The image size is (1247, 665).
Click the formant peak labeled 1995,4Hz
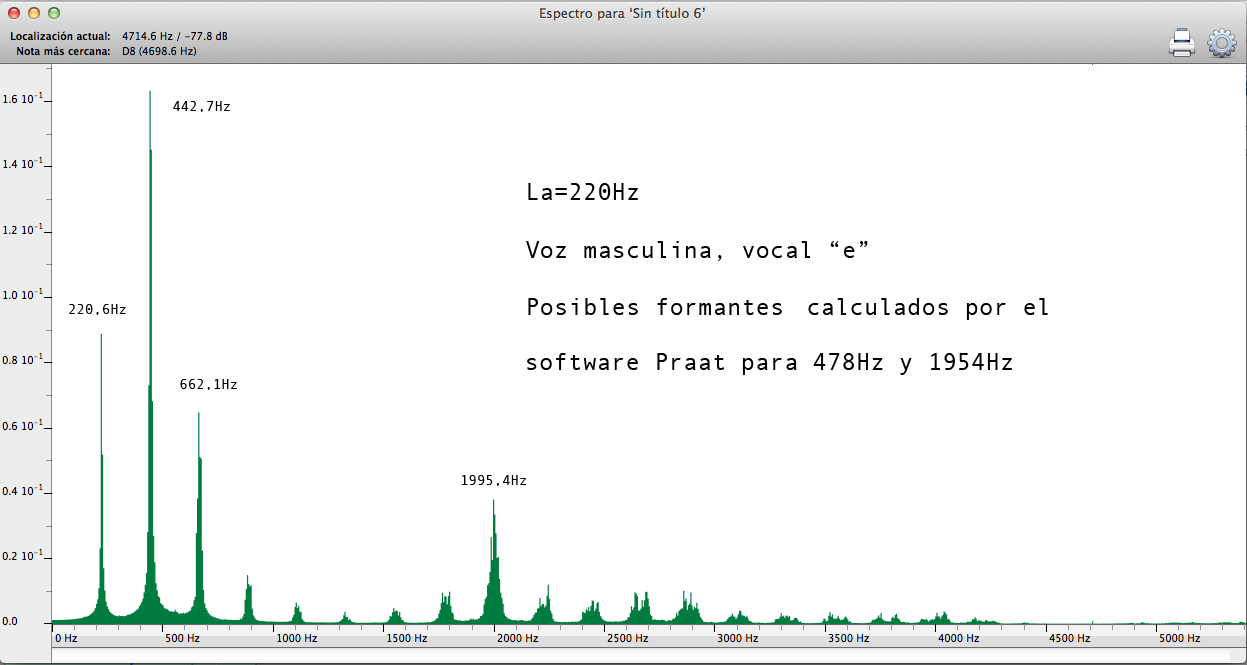click(x=493, y=560)
